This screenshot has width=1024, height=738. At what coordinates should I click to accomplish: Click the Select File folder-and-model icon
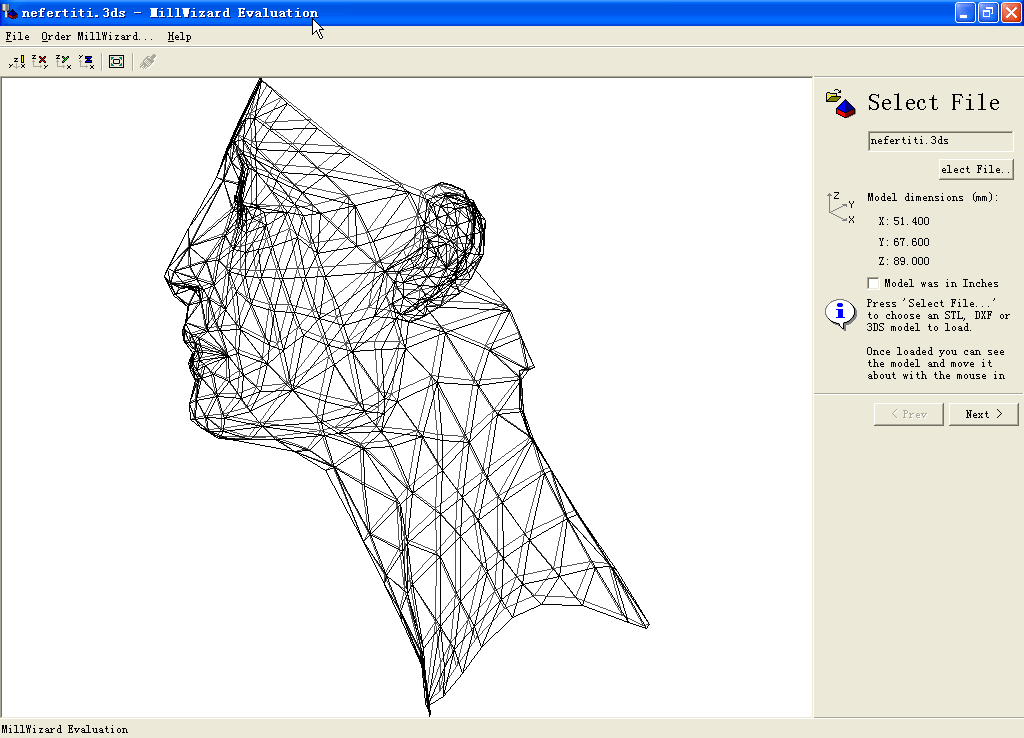(x=840, y=104)
